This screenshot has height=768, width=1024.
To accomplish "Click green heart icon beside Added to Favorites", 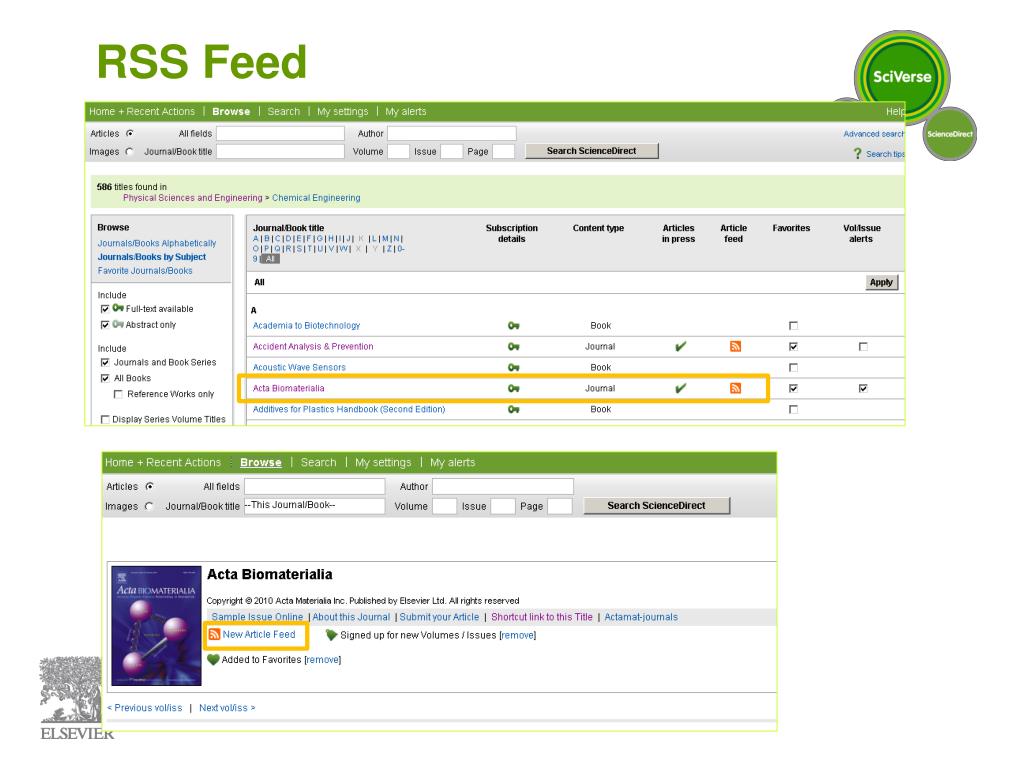I will pyautogui.click(x=213, y=660).
